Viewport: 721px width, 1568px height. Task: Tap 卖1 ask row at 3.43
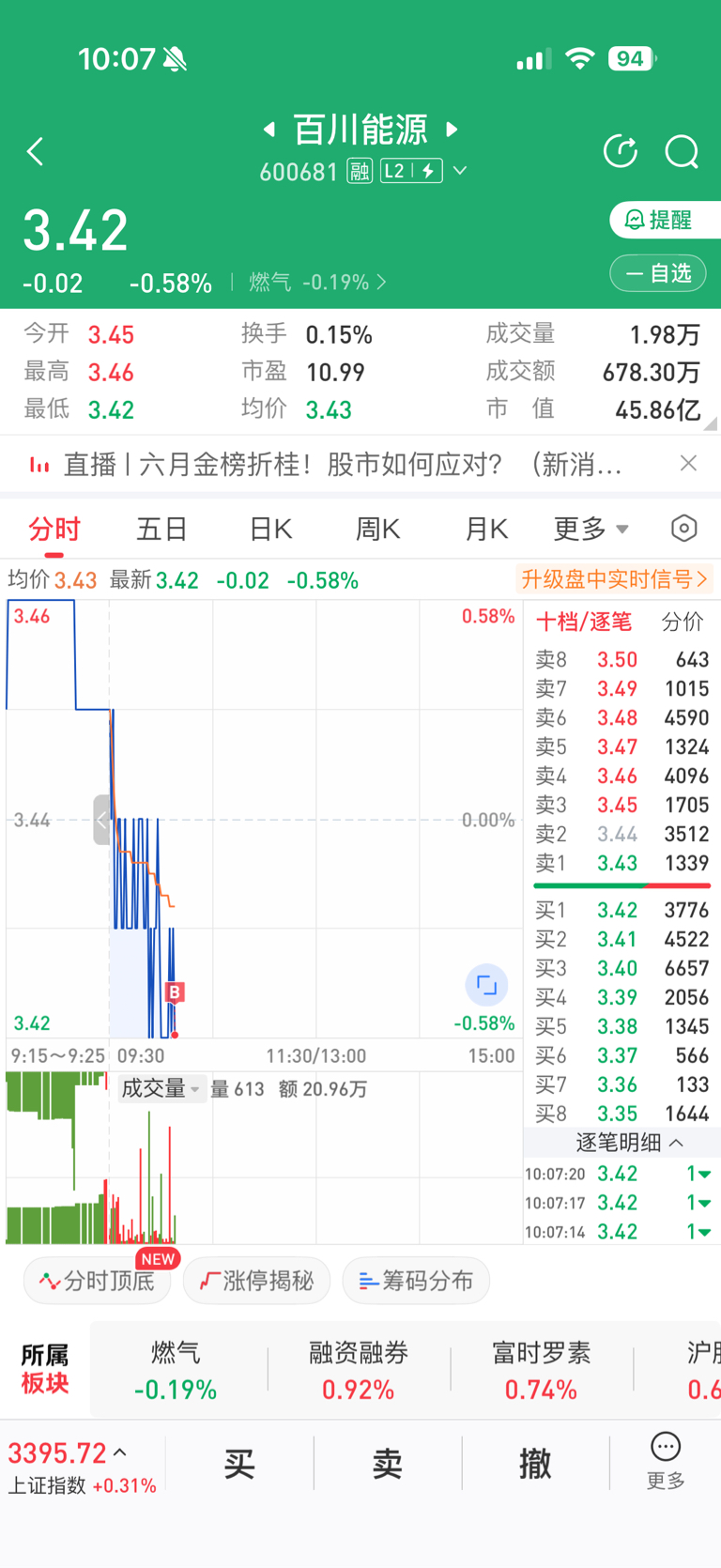point(621,863)
